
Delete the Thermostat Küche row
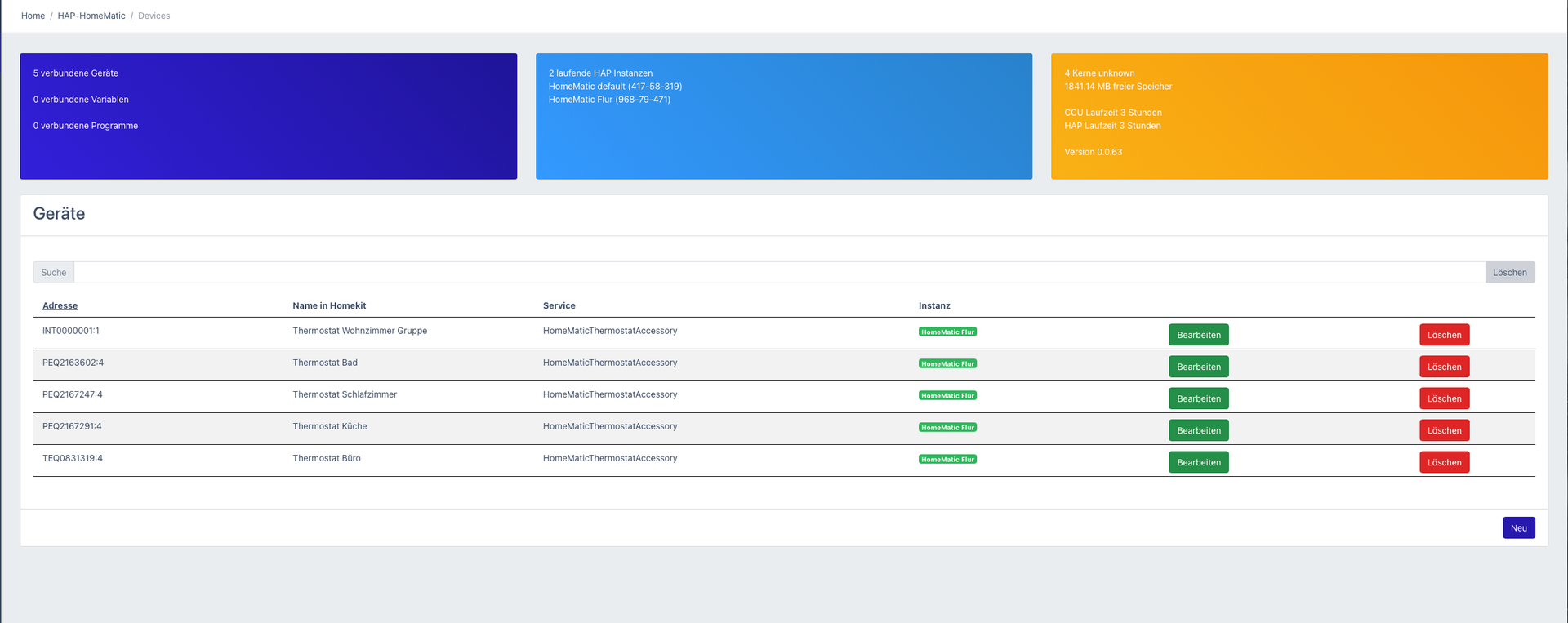coord(1444,430)
